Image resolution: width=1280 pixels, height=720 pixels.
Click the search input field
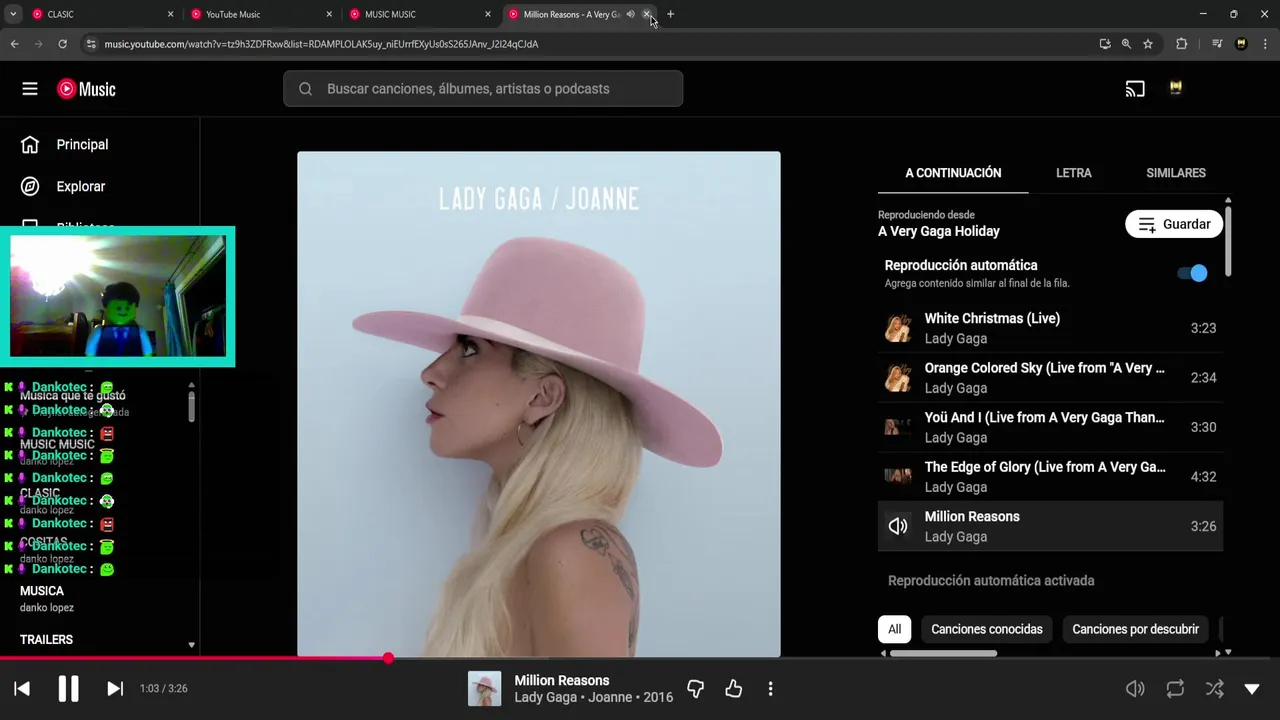483,89
